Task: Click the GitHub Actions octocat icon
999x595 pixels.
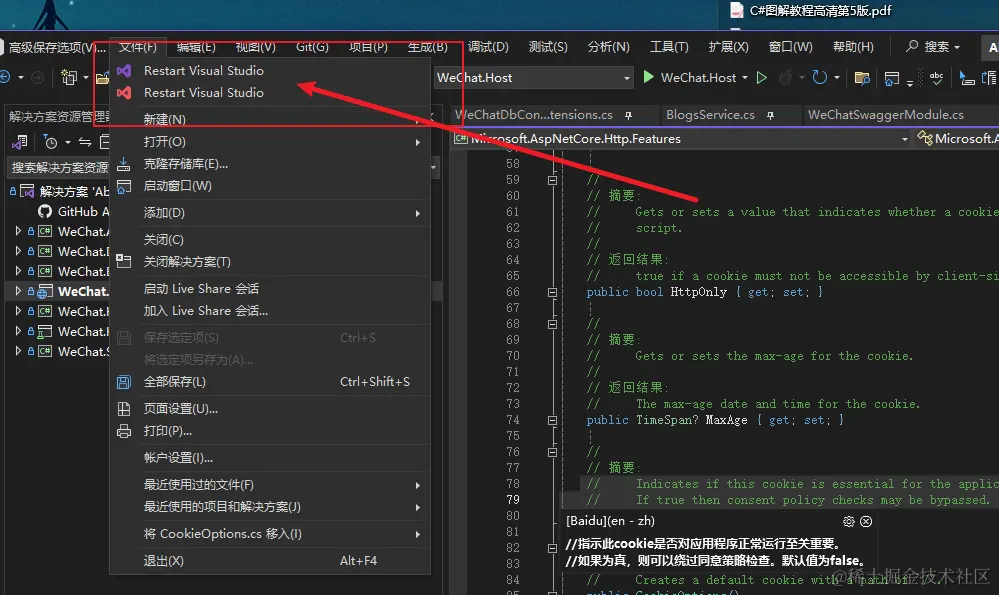Action: [45, 211]
